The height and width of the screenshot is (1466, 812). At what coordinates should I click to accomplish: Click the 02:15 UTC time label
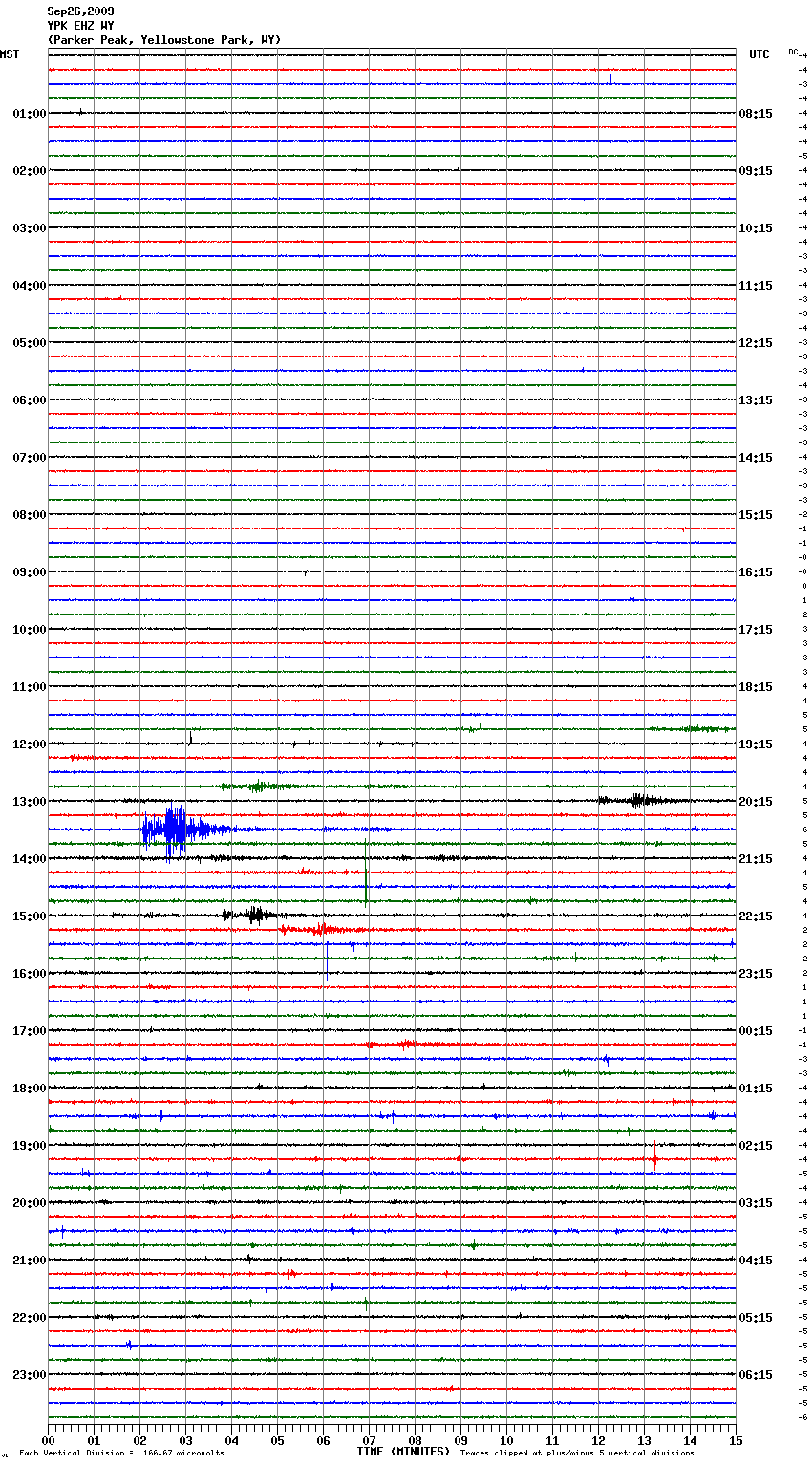[756, 1146]
